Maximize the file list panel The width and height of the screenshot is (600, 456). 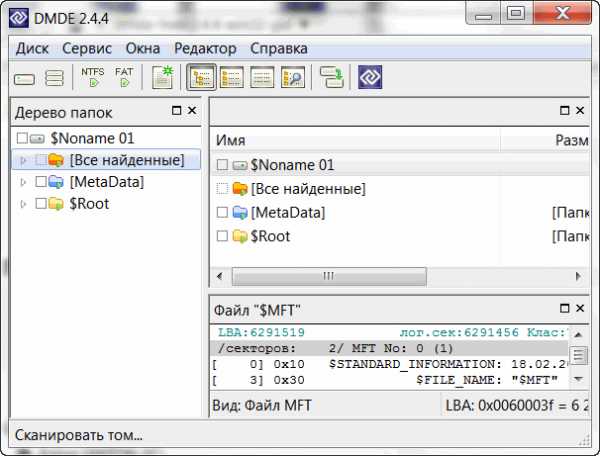(564, 111)
